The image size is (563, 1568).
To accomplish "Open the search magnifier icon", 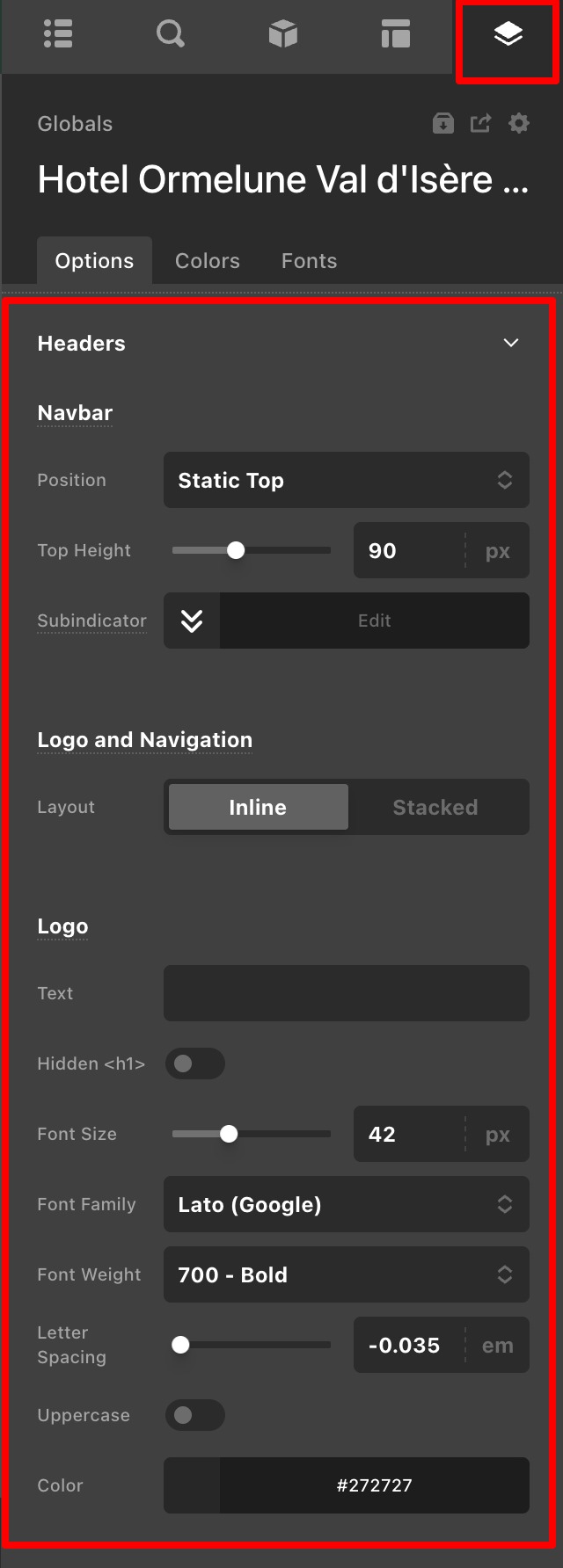I will coord(171,35).
